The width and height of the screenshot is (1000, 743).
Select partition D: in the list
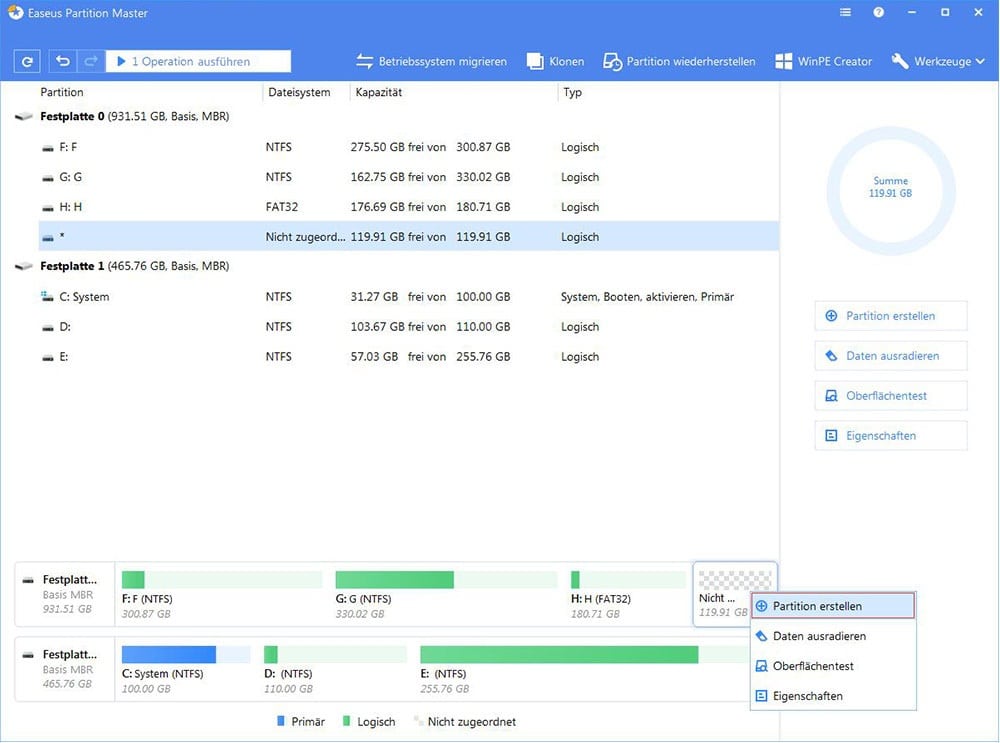click(408, 327)
